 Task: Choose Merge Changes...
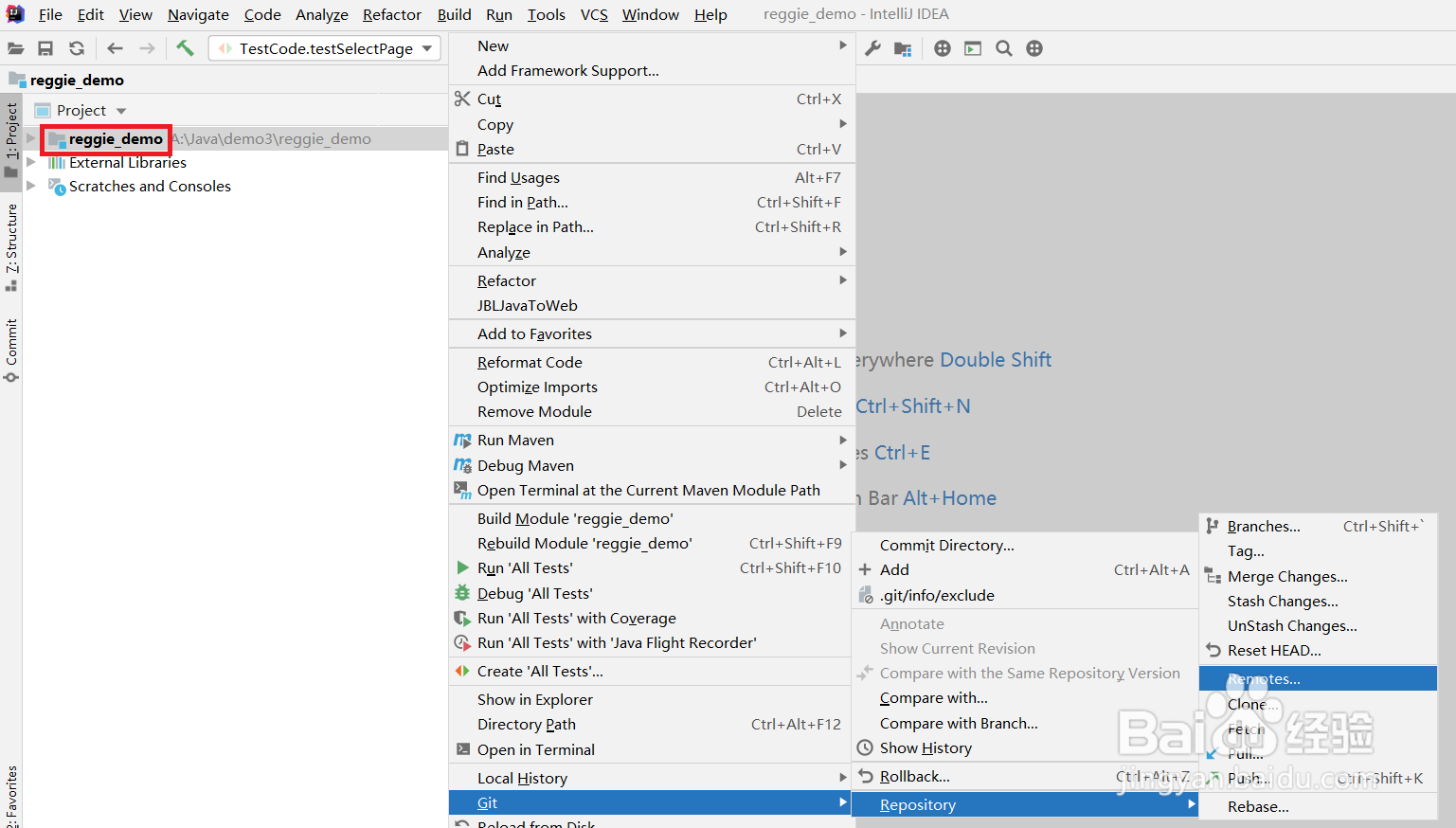(1318, 576)
